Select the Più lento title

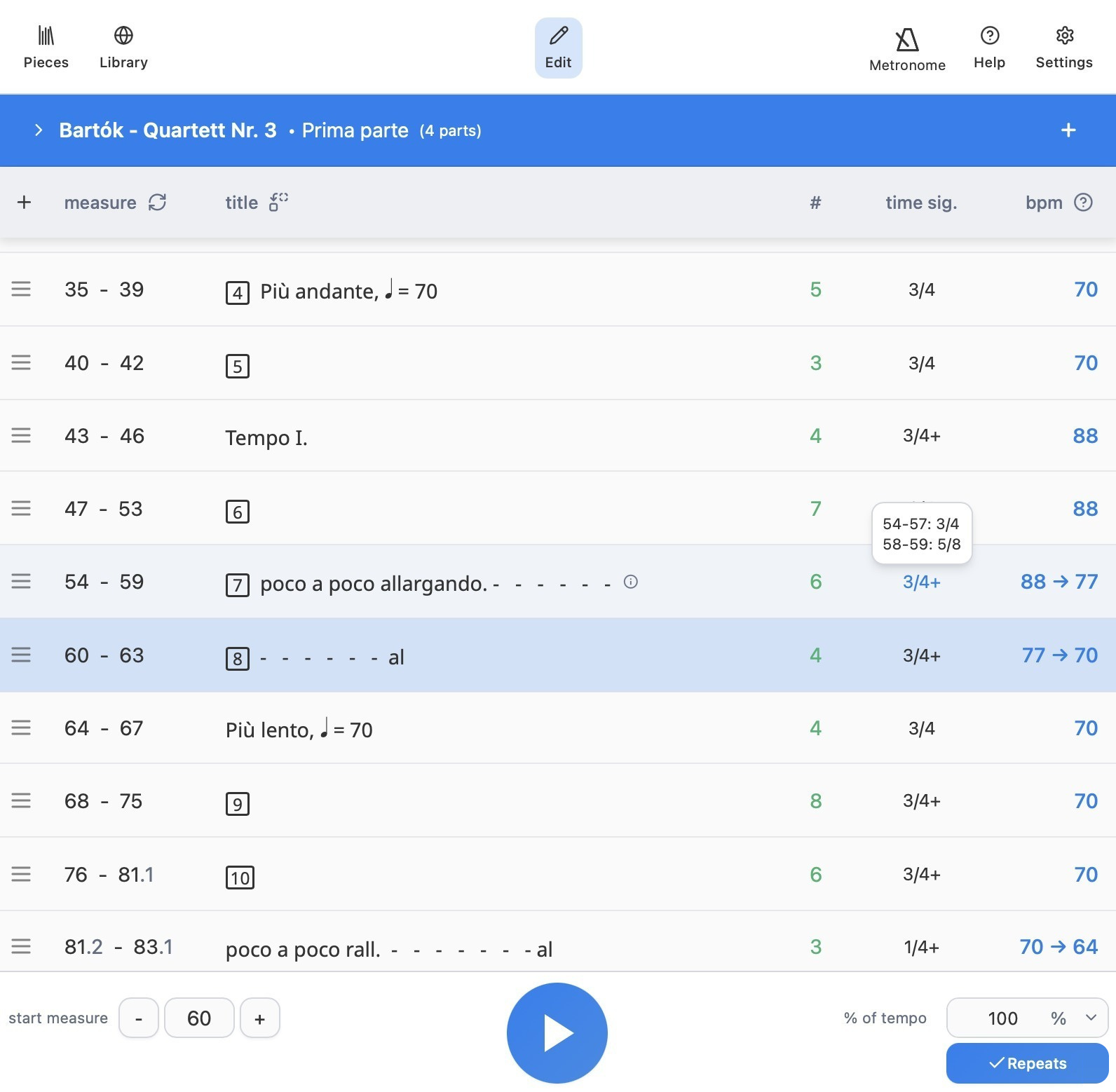pyautogui.click(x=299, y=729)
